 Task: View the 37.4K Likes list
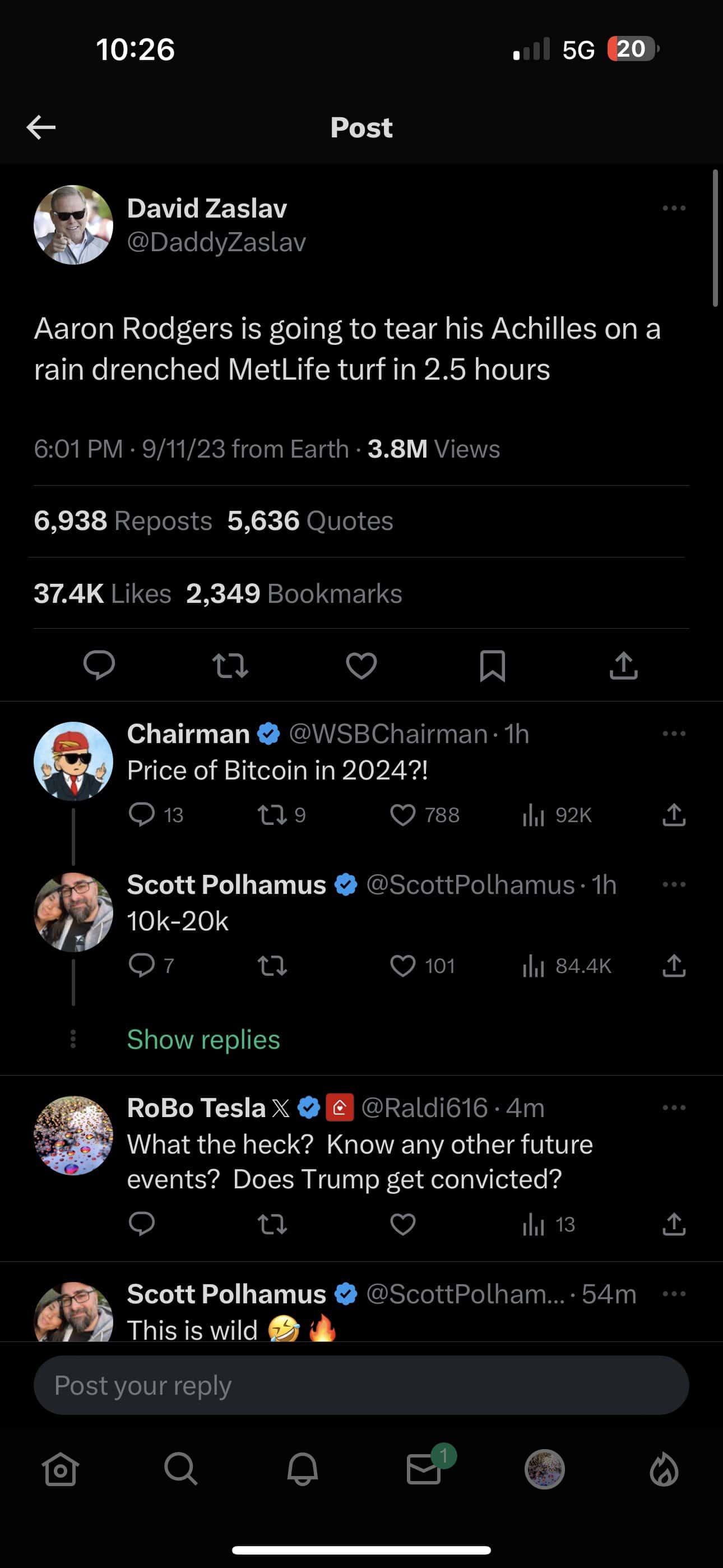[x=102, y=593]
